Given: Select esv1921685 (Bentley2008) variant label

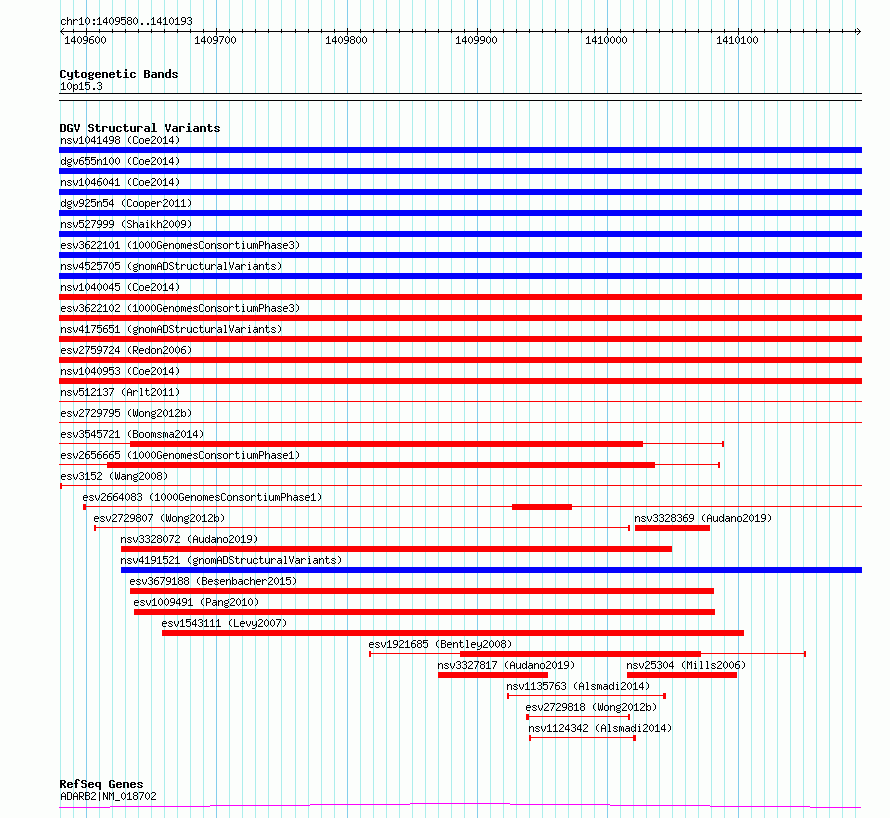Looking at the screenshot, I should pyautogui.click(x=440, y=644).
